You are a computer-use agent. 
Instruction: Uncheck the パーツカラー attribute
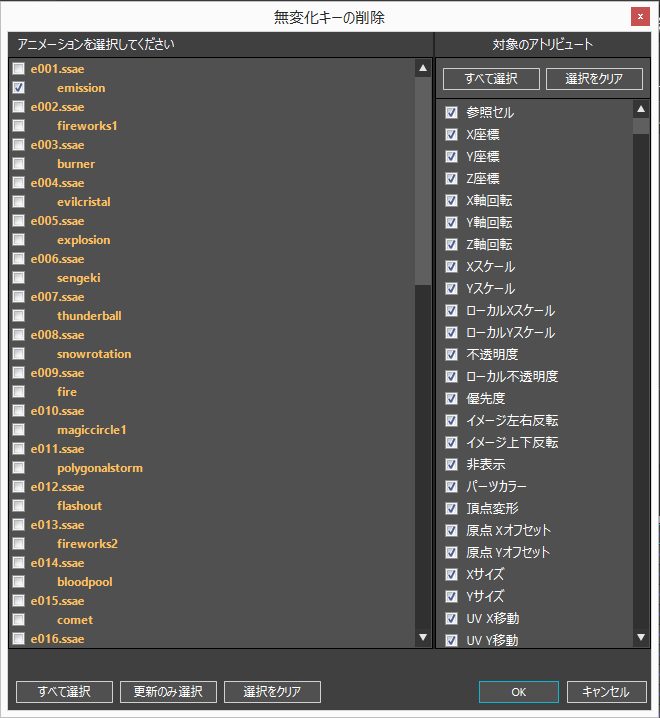click(452, 486)
